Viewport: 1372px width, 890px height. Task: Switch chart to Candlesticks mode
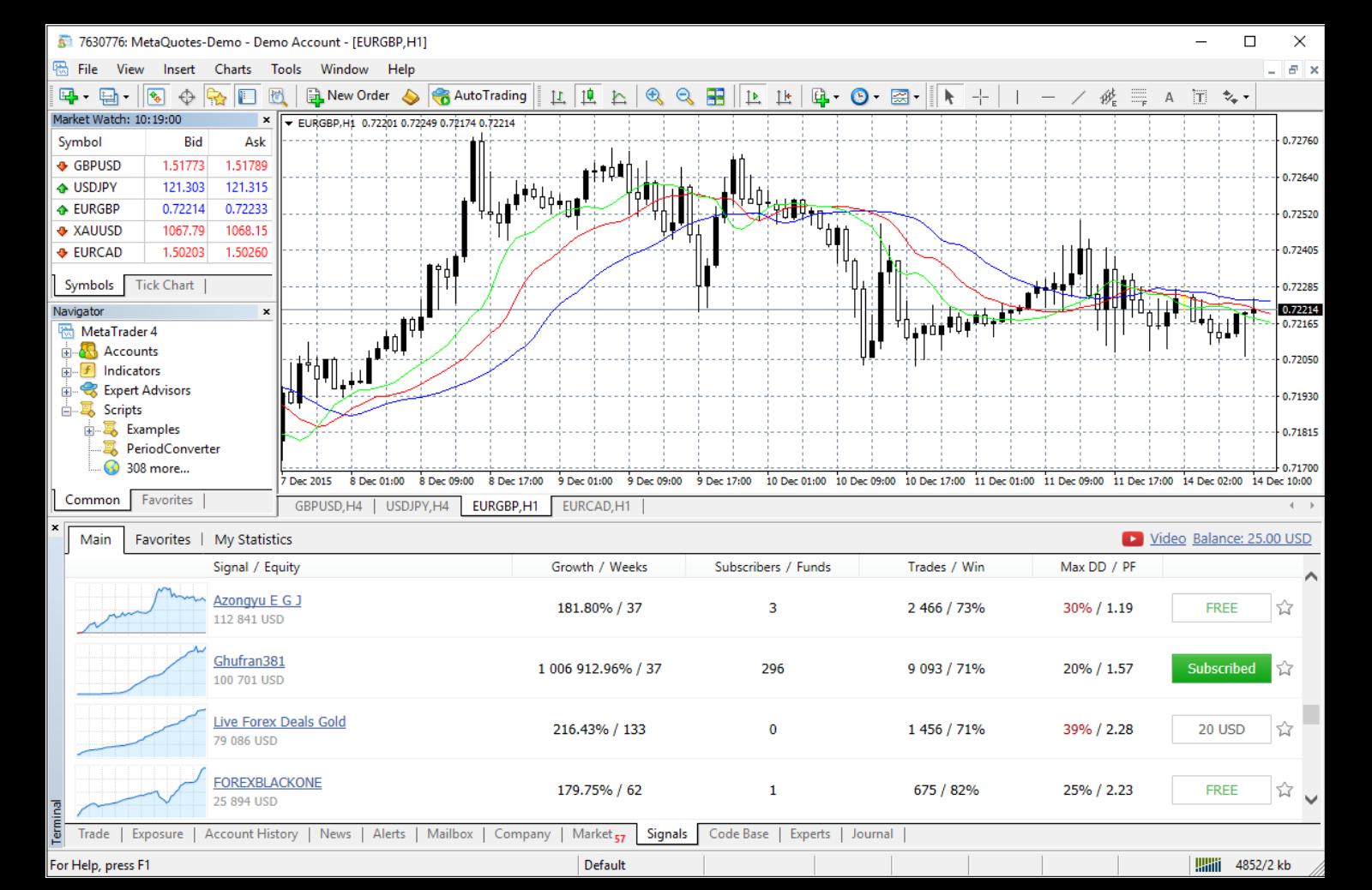coord(589,97)
